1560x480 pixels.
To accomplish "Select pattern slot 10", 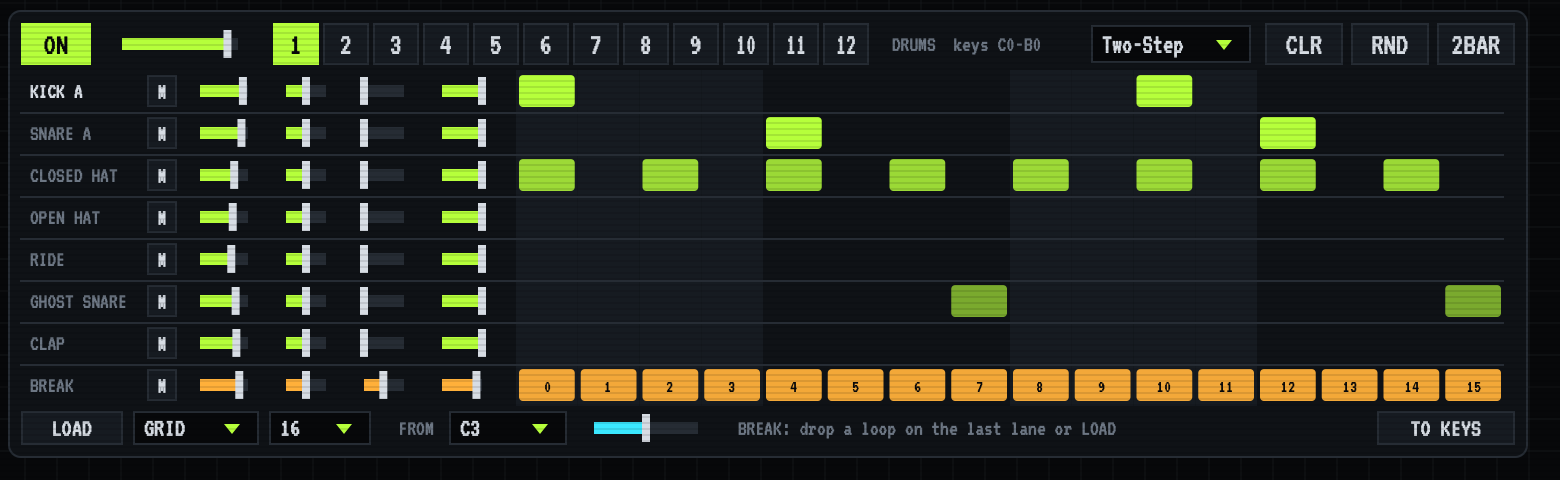I will click(x=746, y=45).
